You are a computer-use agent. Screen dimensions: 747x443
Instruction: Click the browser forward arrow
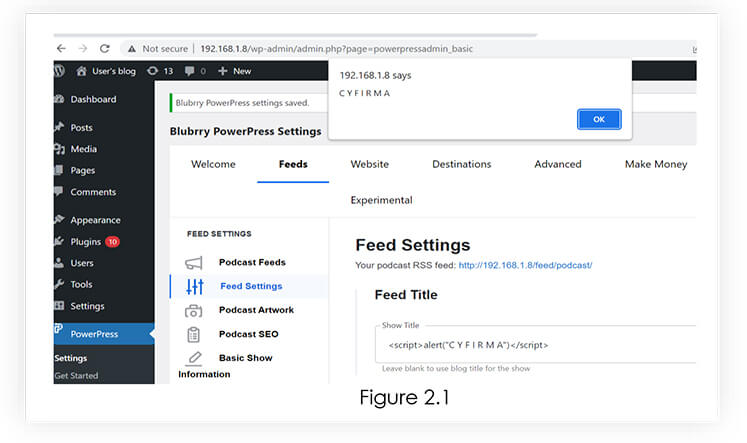(83, 49)
